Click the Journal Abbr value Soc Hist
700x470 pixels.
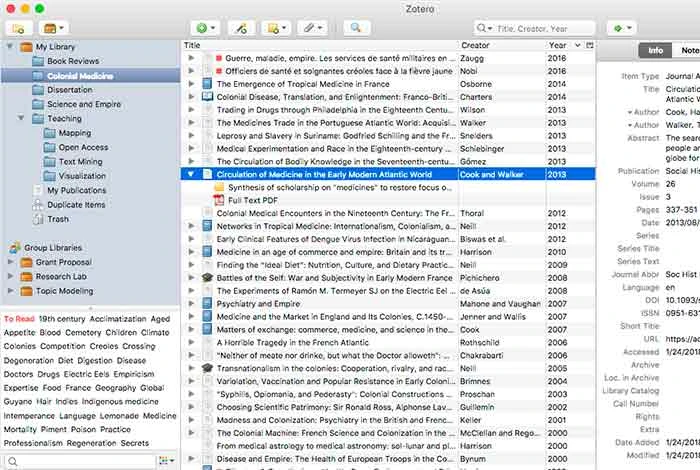pyautogui.click(x=681, y=275)
